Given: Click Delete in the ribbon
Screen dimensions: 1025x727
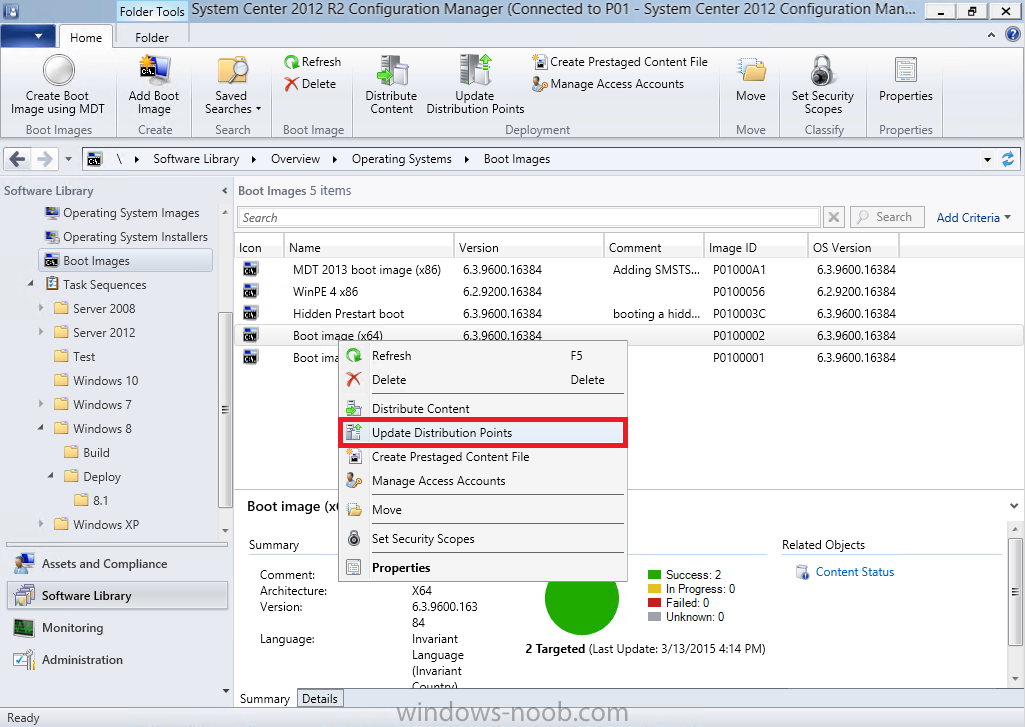Looking at the screenshot, I should [311, 84].
